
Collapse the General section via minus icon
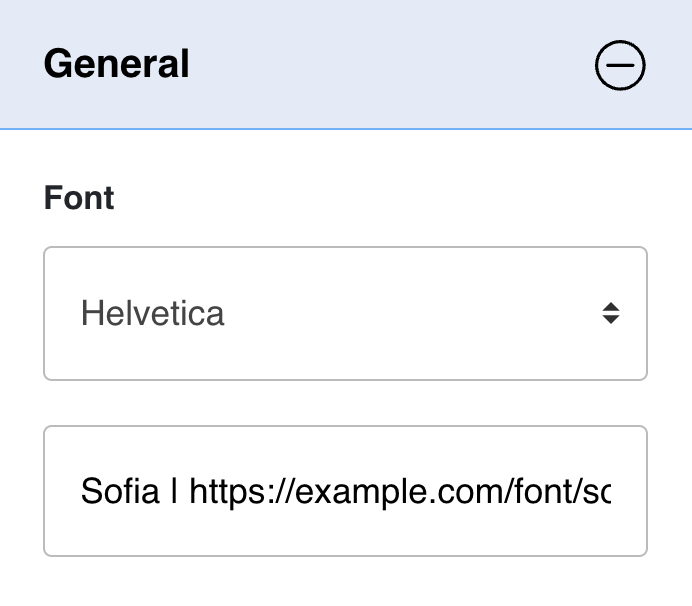click(620, 65)
